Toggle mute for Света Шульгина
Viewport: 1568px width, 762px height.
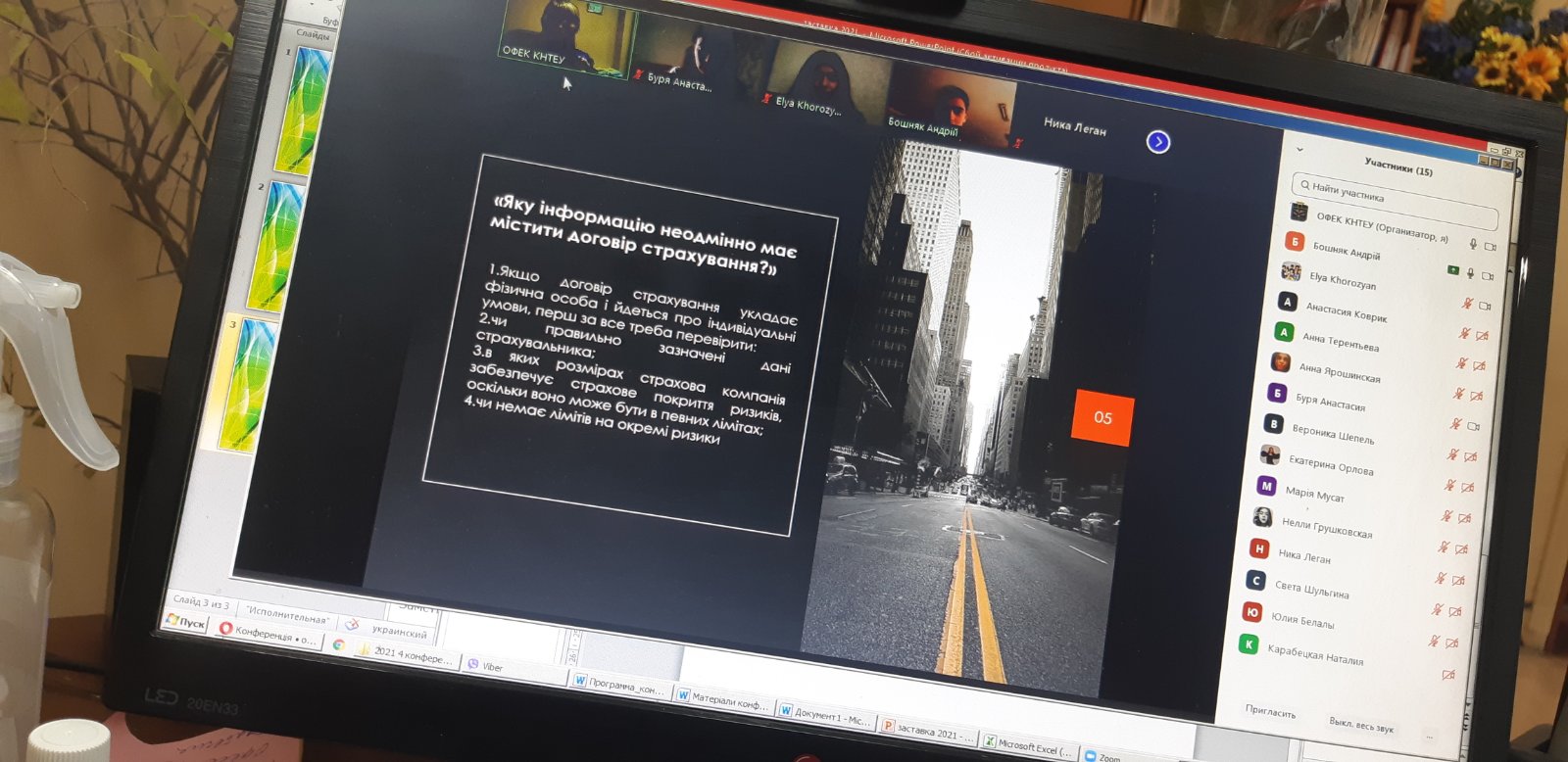click(x=1441, y=578)
